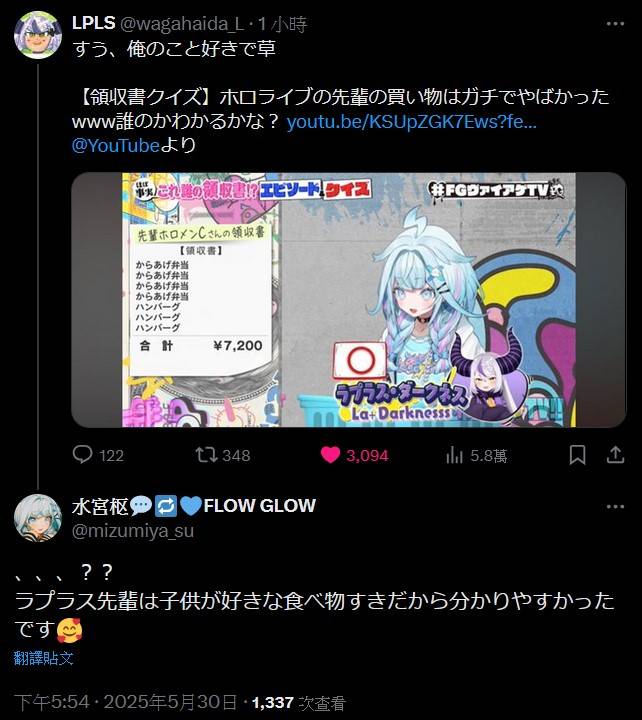The height and width of the screenshot is (720, 642).
Task: Click the LPLS display name
Action: click(93, 23)
